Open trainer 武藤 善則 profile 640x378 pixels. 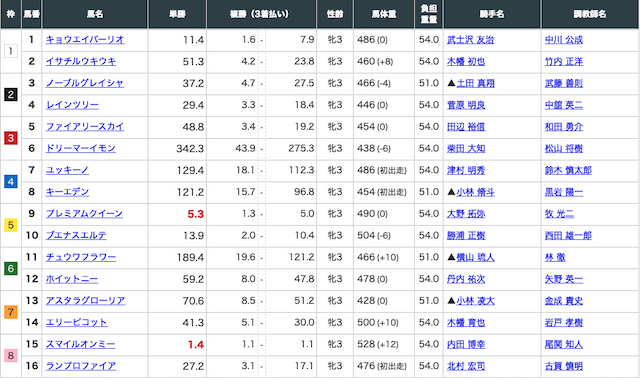pos(564,83)
